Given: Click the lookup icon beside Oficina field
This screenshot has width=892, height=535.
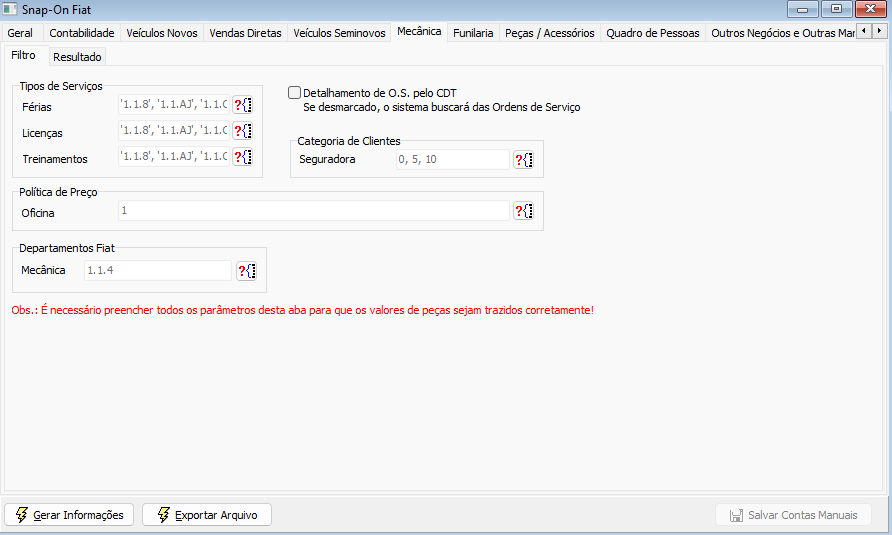Looking at the screenshot, I should [x=524, y=211].
